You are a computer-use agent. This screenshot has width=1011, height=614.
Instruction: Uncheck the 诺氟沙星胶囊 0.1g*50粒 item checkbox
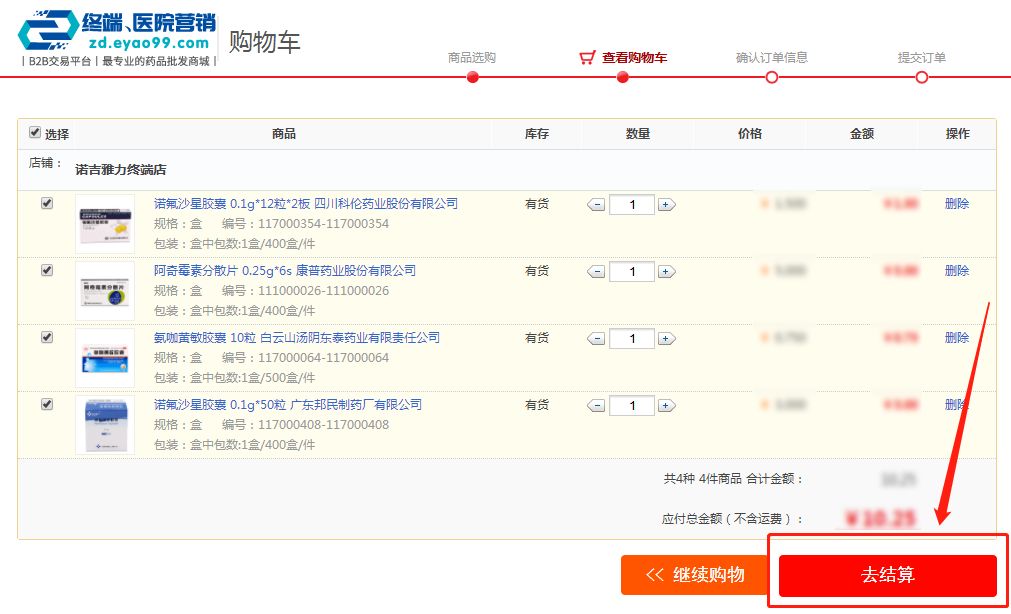click(46, 404)
